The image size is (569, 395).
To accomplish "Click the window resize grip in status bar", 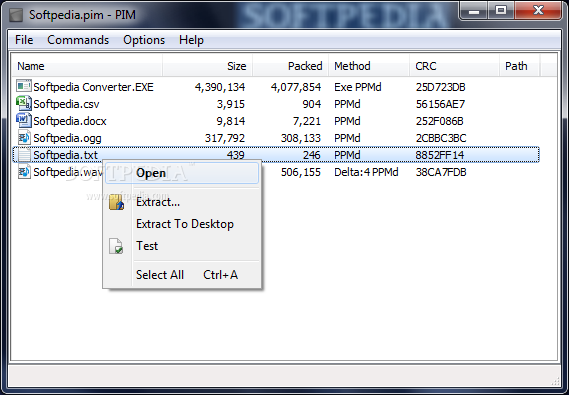I will tap(556, 381).
